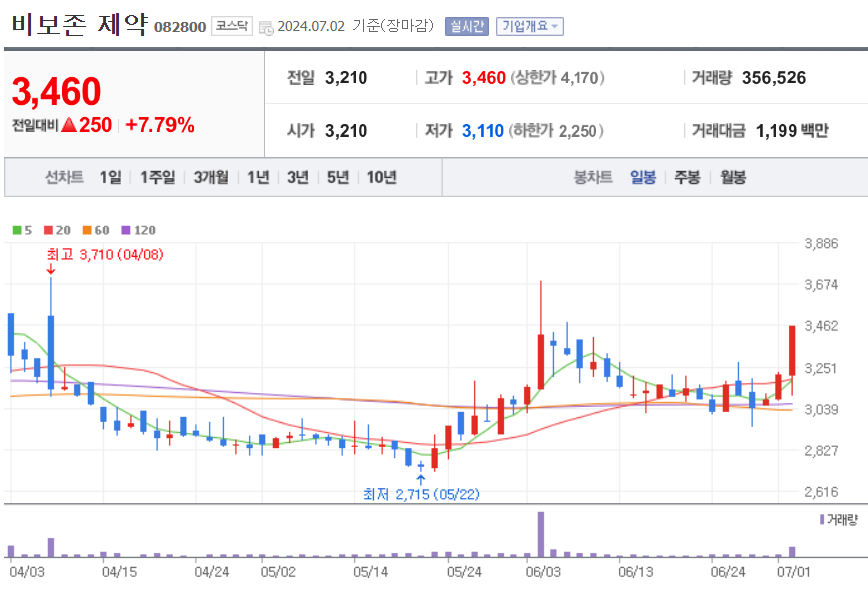Click the purple 거래량 legend marker
The height and width of the screenshot is (601, 868).
(822, 520)
